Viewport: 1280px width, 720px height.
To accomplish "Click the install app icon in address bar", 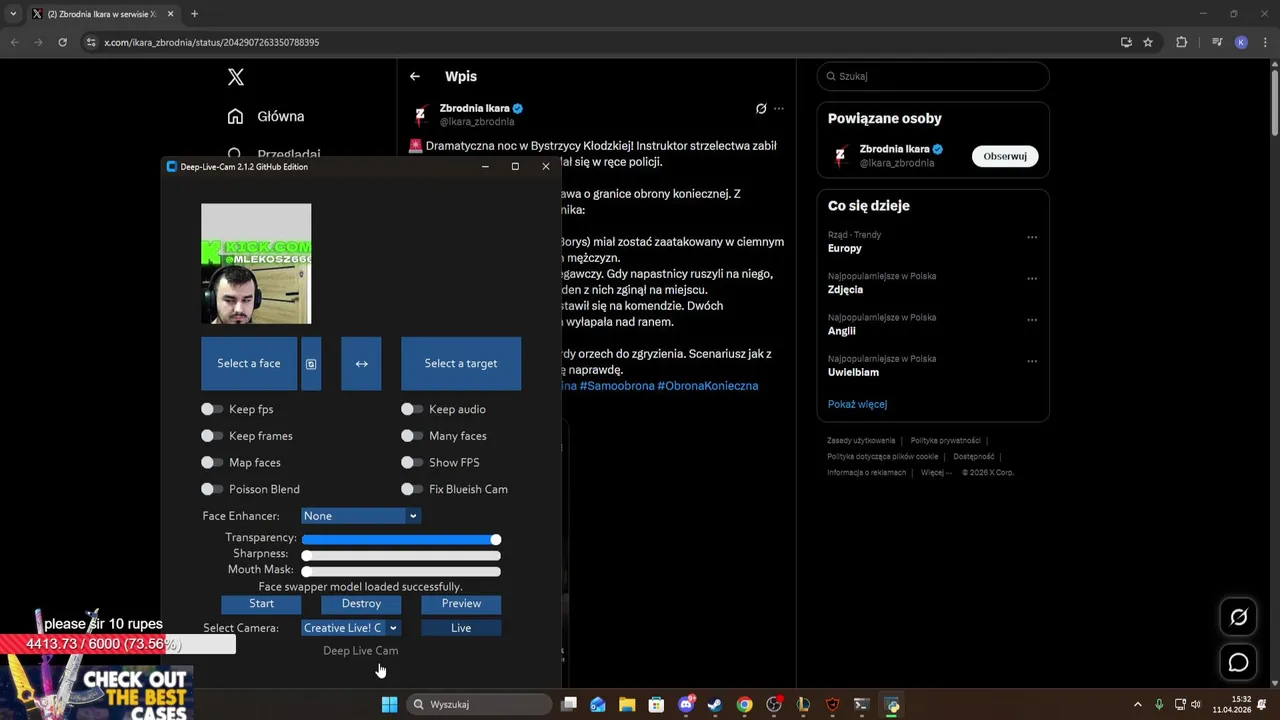I will (x=1126, y=42).
